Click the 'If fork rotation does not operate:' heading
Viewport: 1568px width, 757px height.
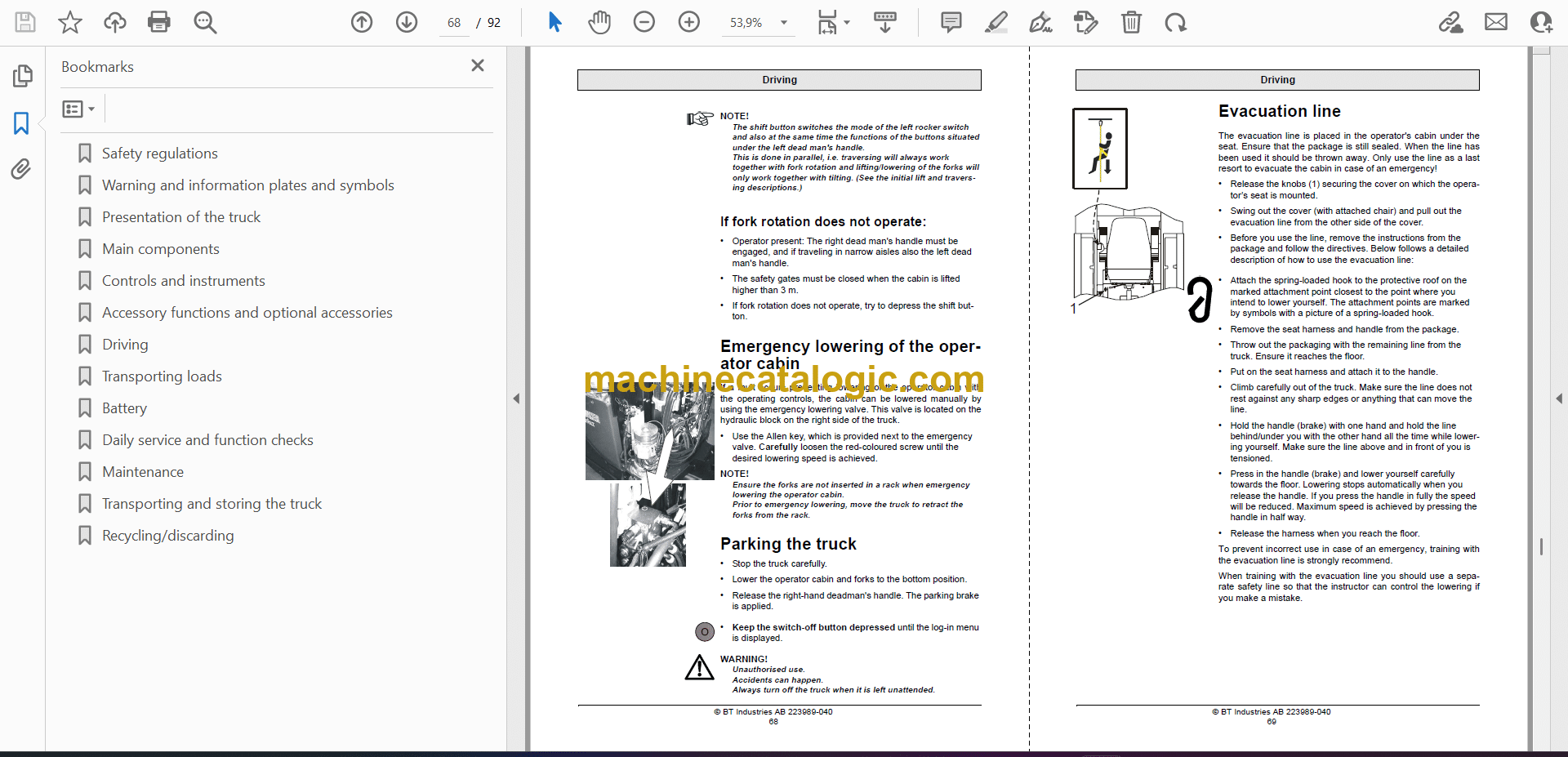[x=823, y=221]
